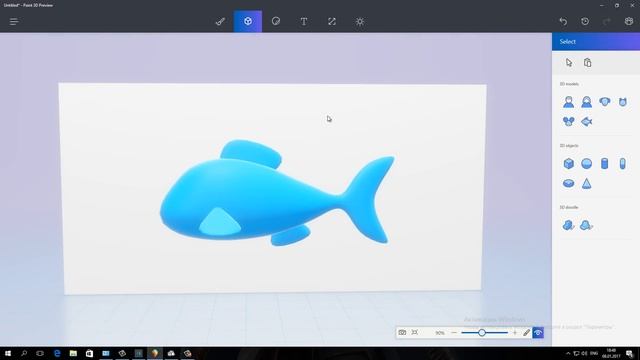Undo the last action
Viewport: 640px width, 360px height.
click(563, 22)
